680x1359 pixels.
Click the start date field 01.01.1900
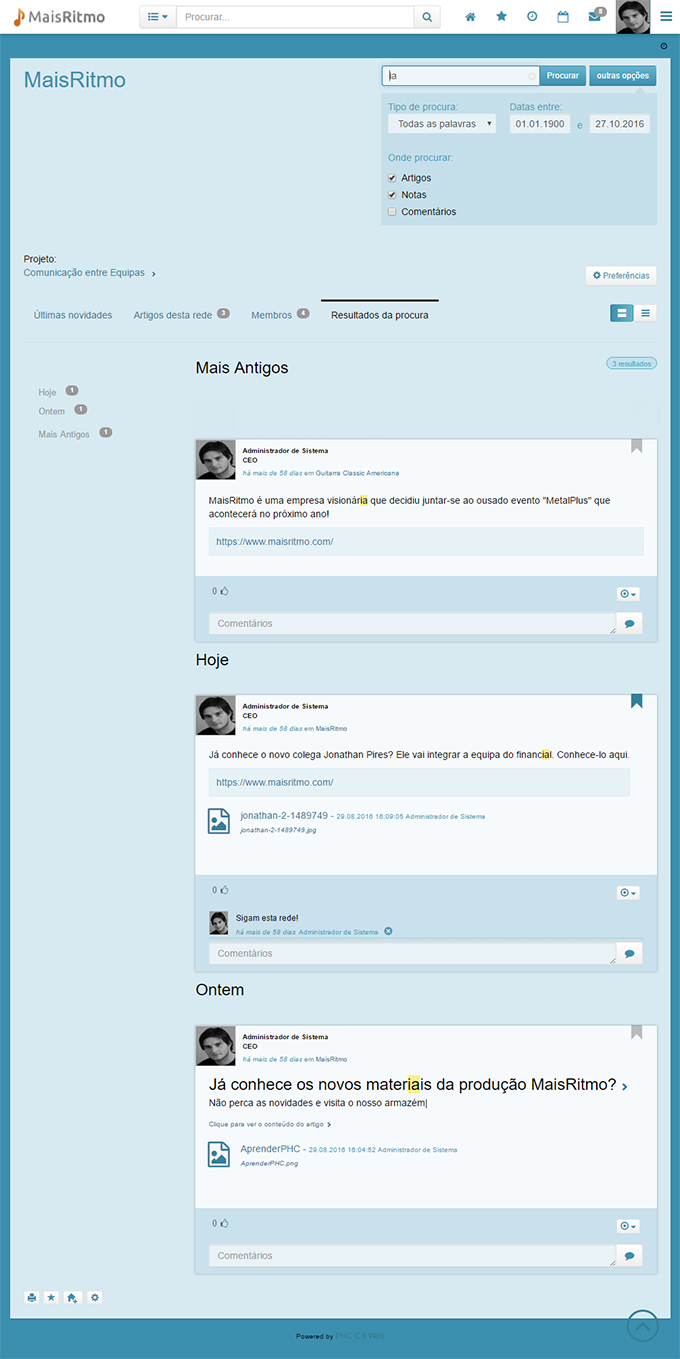[540, 124]
